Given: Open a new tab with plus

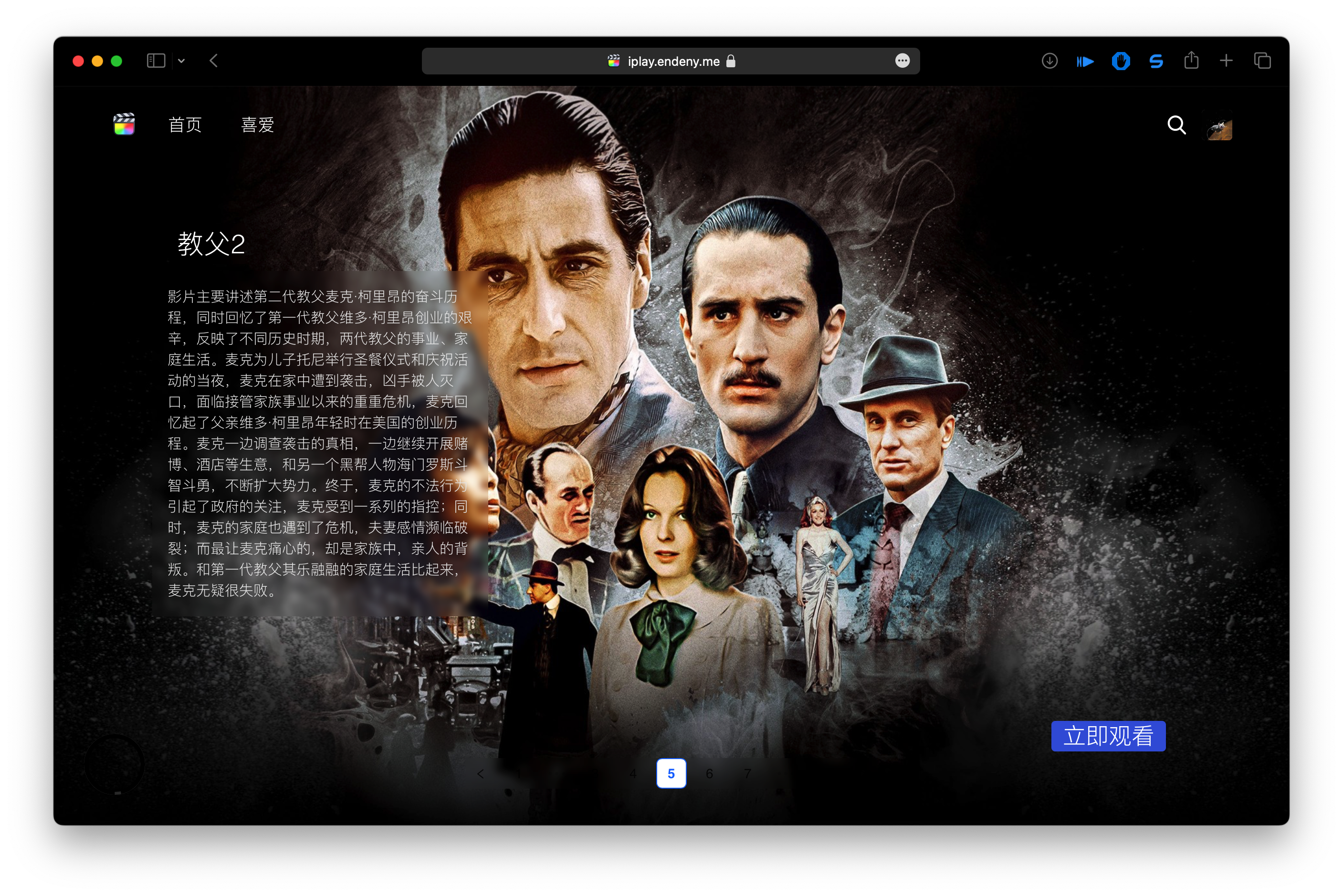Looking at the screenshot, I should pyautogui.click(x=1226, y=61).
